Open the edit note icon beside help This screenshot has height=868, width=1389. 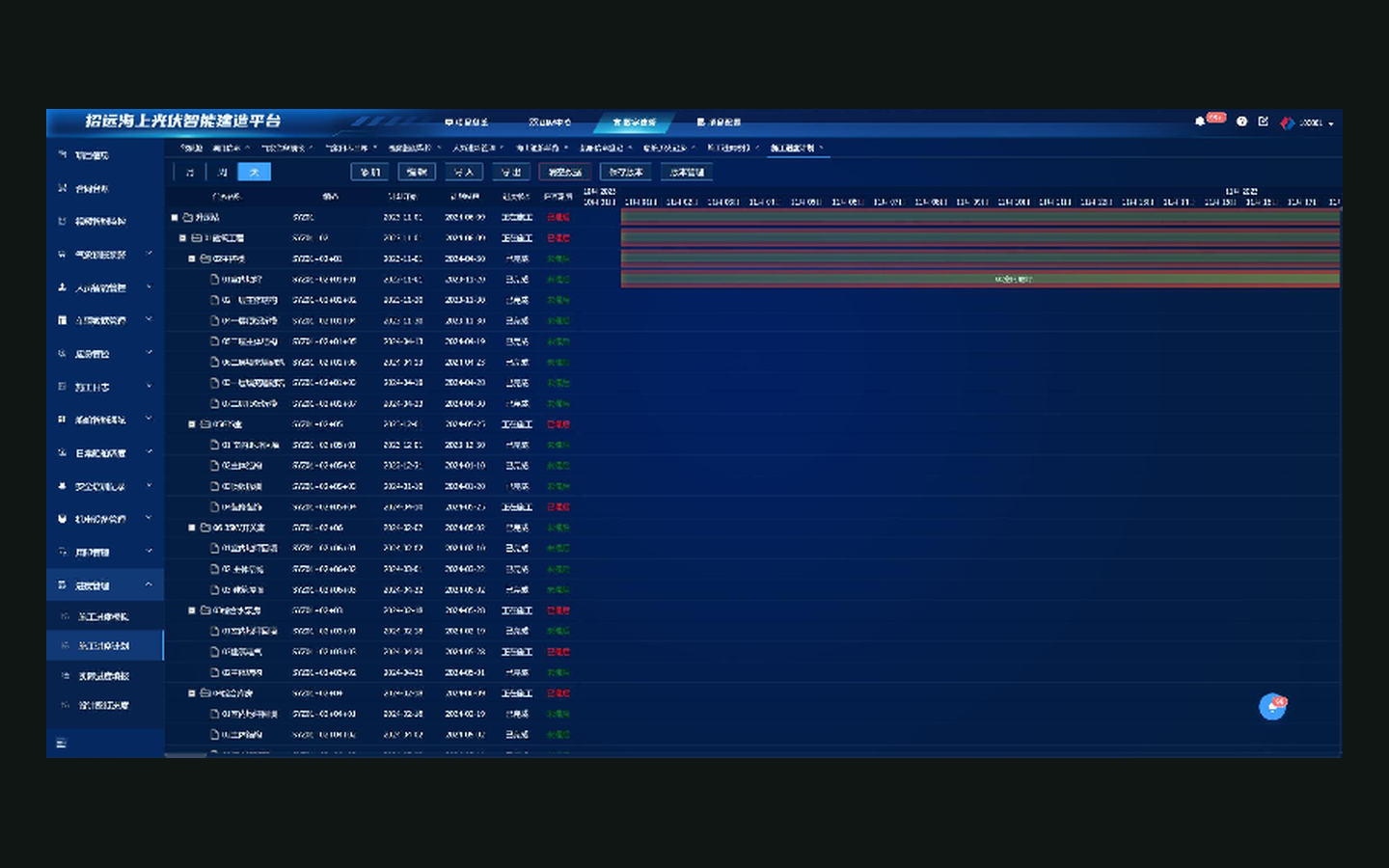[1263, 122]
